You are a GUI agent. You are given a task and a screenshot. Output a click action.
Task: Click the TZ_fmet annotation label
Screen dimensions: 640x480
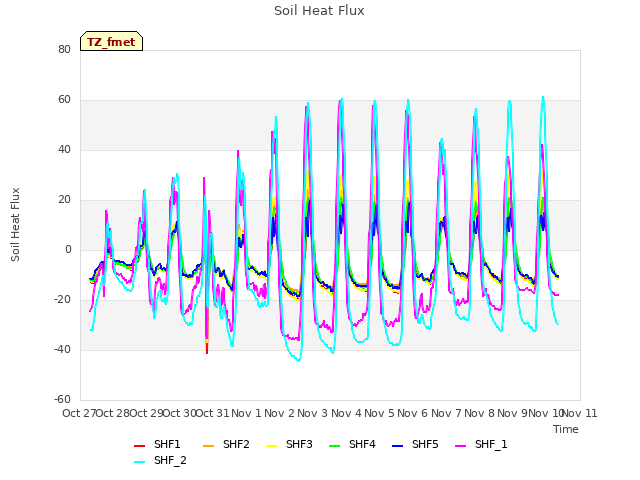pyautogui.click(x=111, y=41)
